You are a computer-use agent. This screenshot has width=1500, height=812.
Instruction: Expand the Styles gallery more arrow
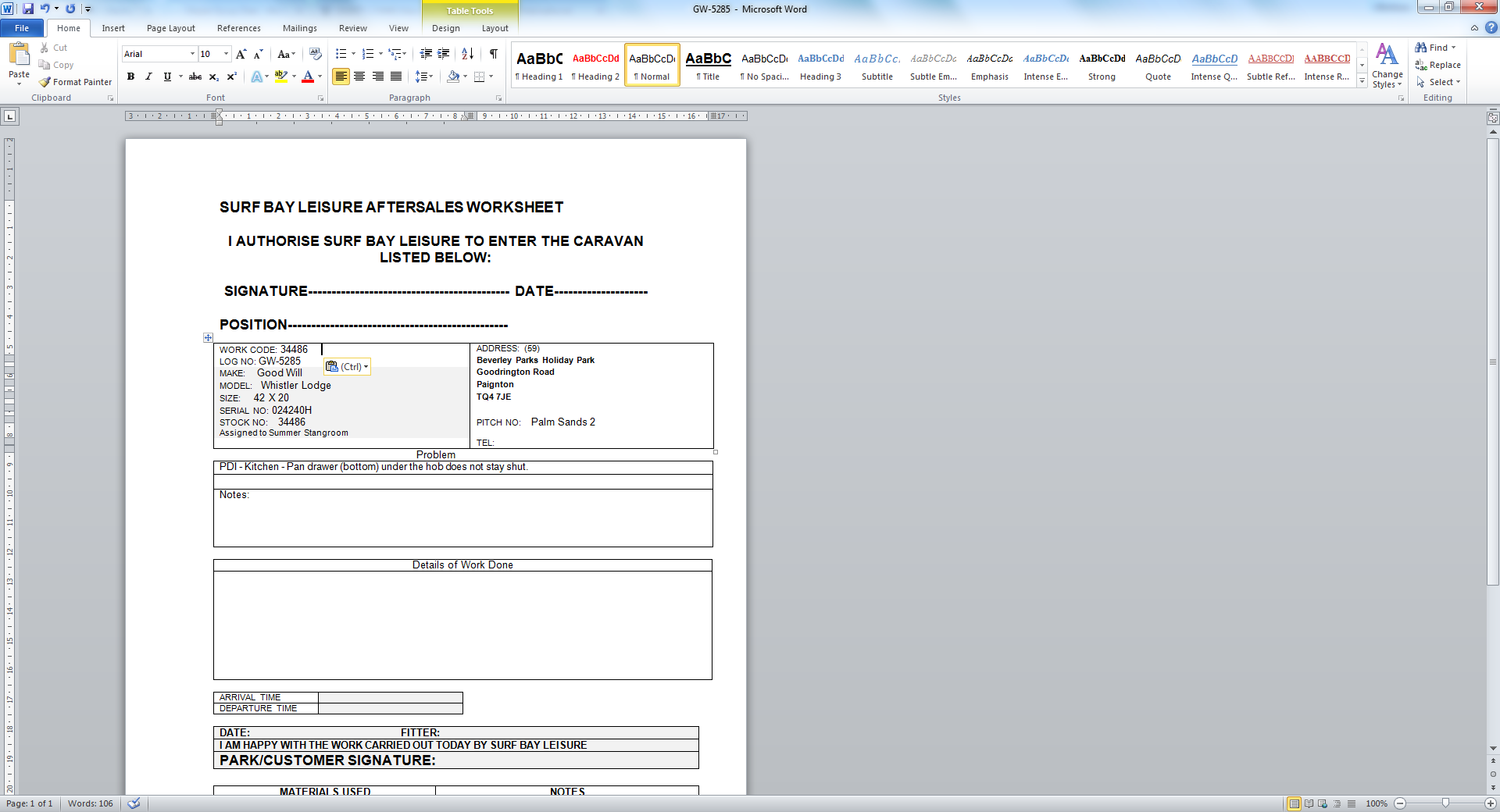(x=1362, y=81)
